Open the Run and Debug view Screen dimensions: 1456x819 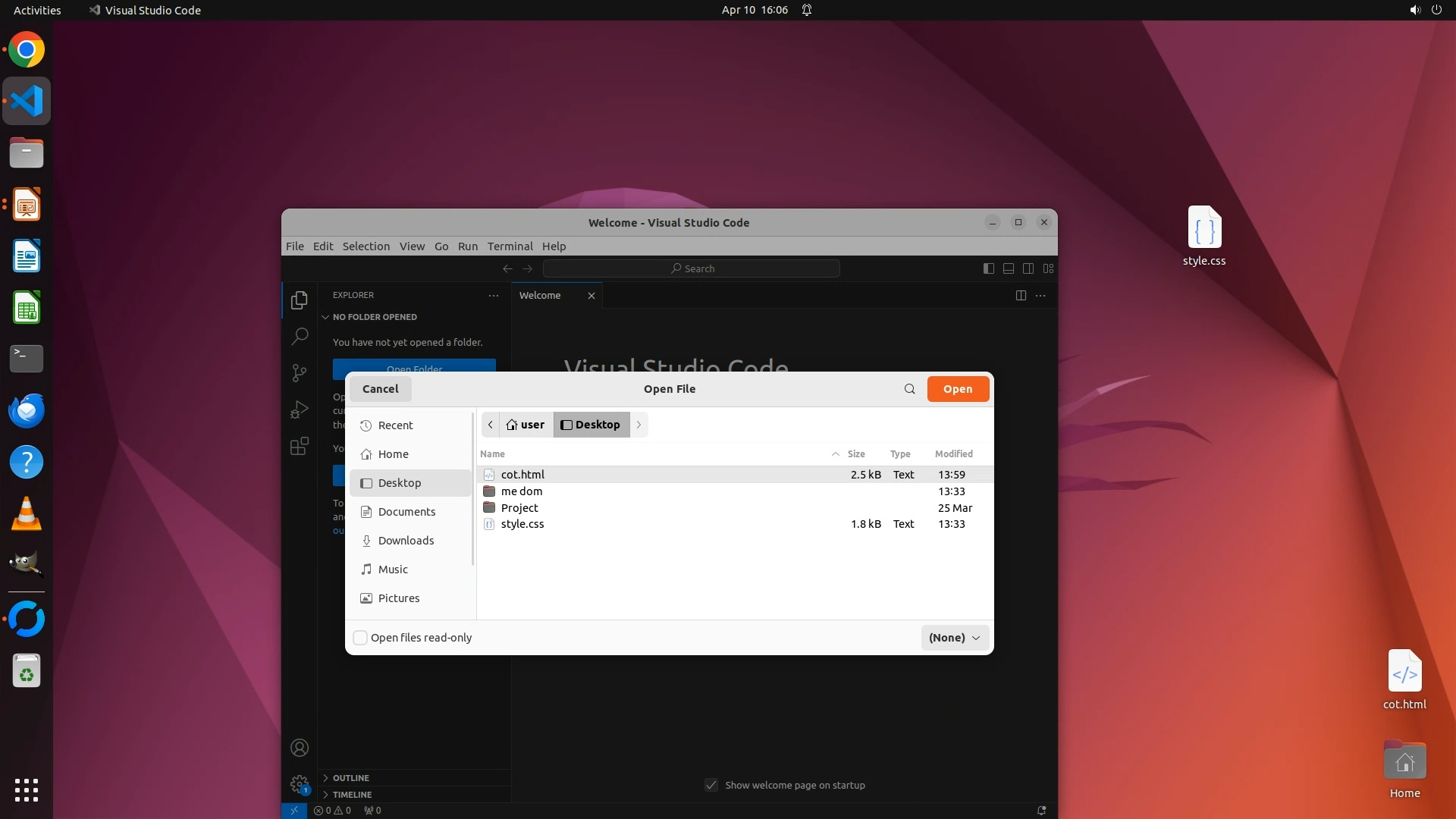pyautogui.click(x=300, y=409)
